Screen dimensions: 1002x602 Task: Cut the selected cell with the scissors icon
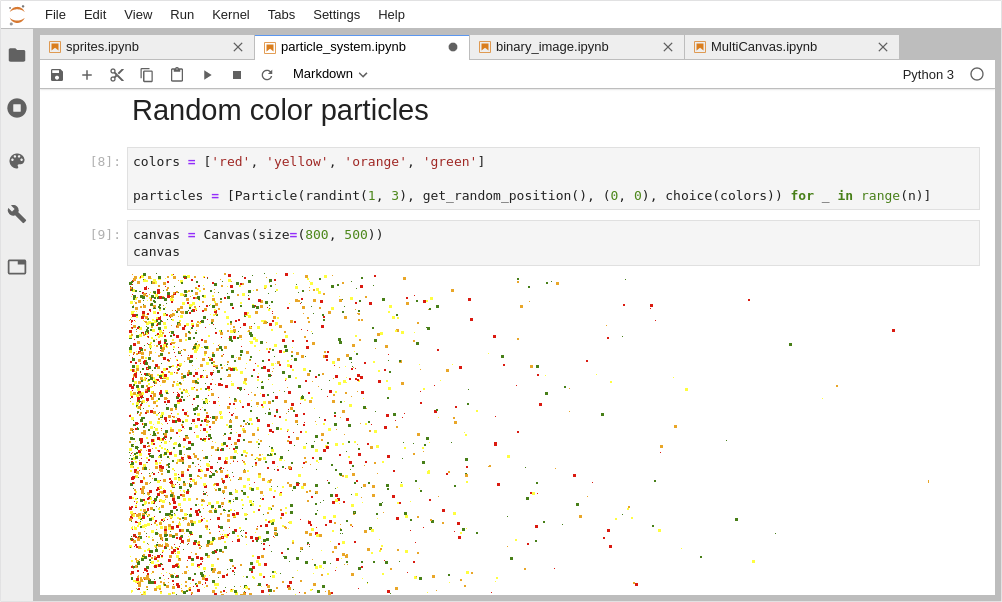(x=117, y=74)
